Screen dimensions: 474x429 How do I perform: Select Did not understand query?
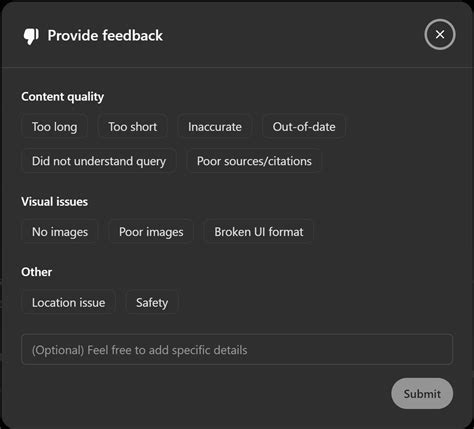tap(99, 161)
